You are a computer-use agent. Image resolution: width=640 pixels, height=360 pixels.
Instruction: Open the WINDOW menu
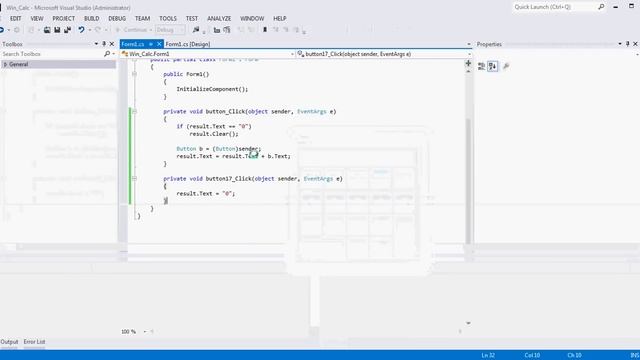[x=252, y=18]
